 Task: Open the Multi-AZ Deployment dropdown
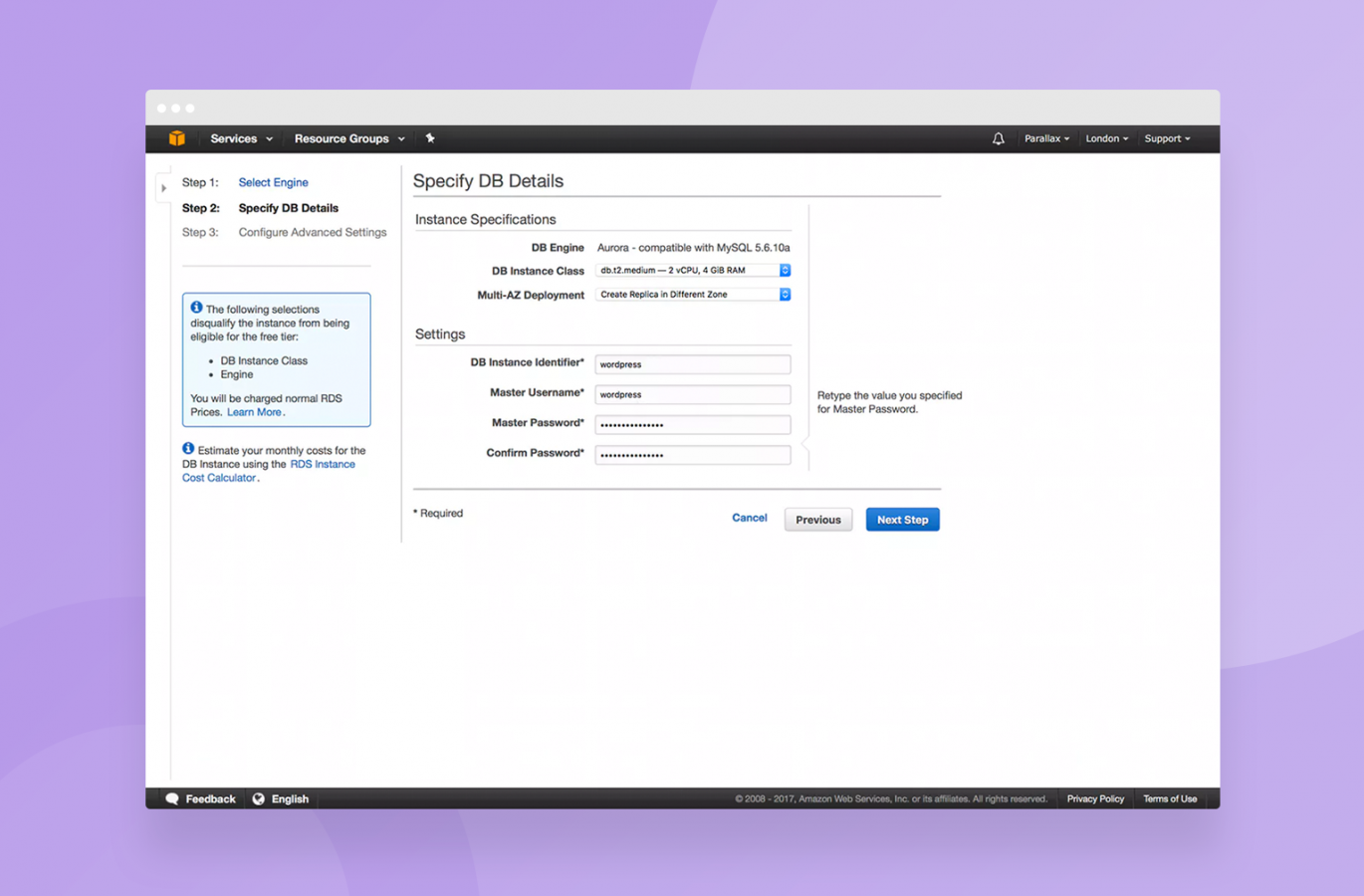click(693, 295)
